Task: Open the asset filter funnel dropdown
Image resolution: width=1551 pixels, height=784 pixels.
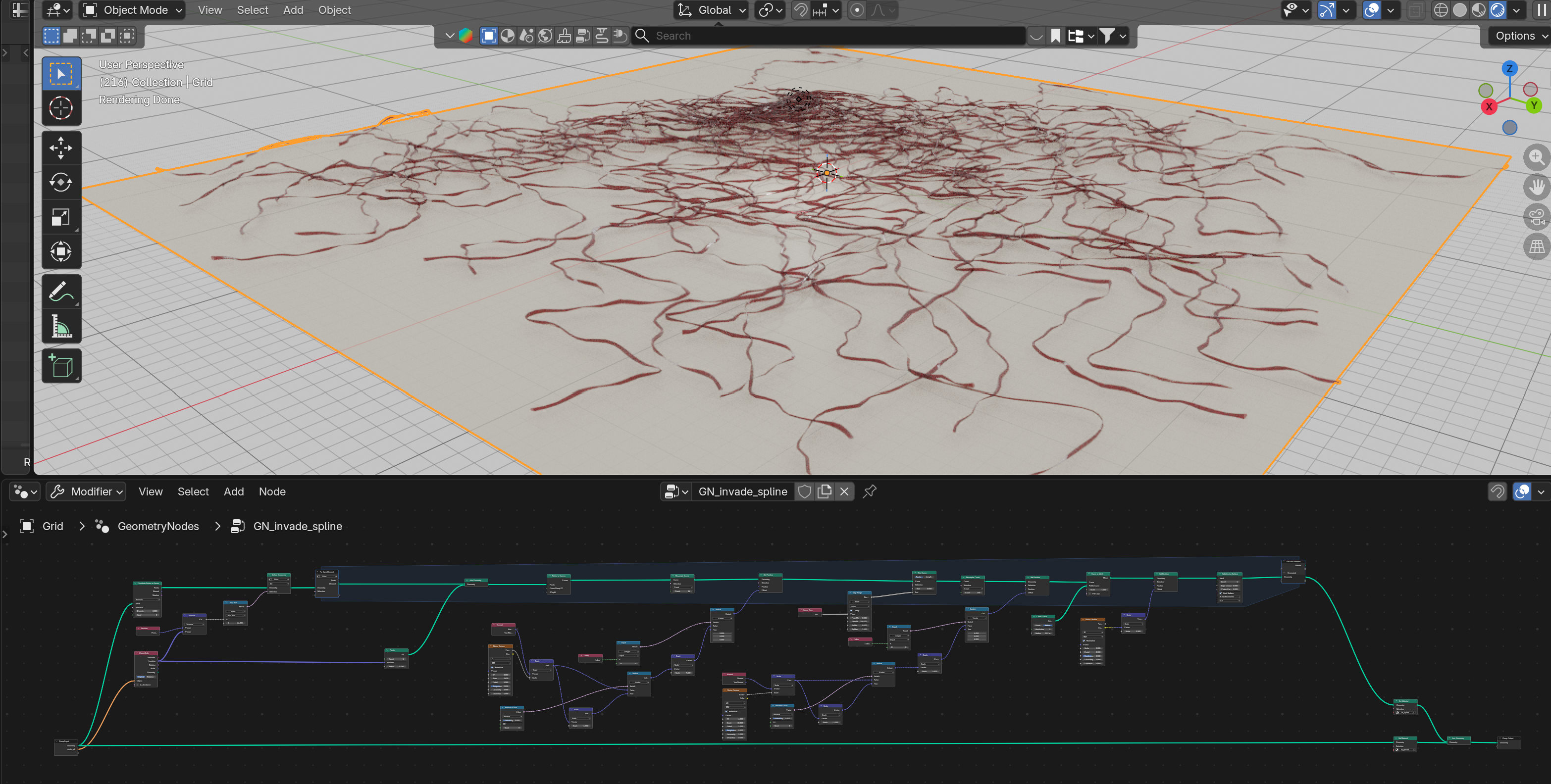Action: pyautogui.click(x=1113, y=36)
